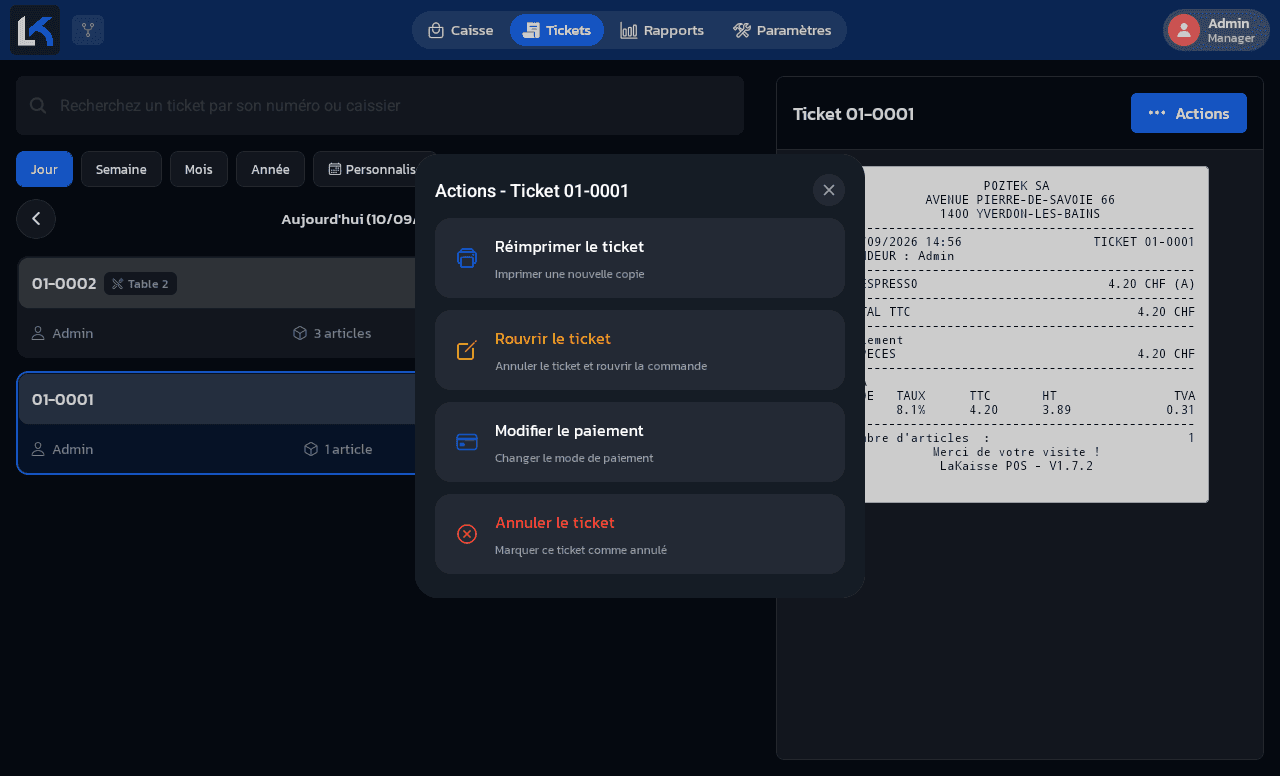Click the Table 2 badge
Image resolution: width=1280 pixels, height=776 pixels.
pos(140,284)
